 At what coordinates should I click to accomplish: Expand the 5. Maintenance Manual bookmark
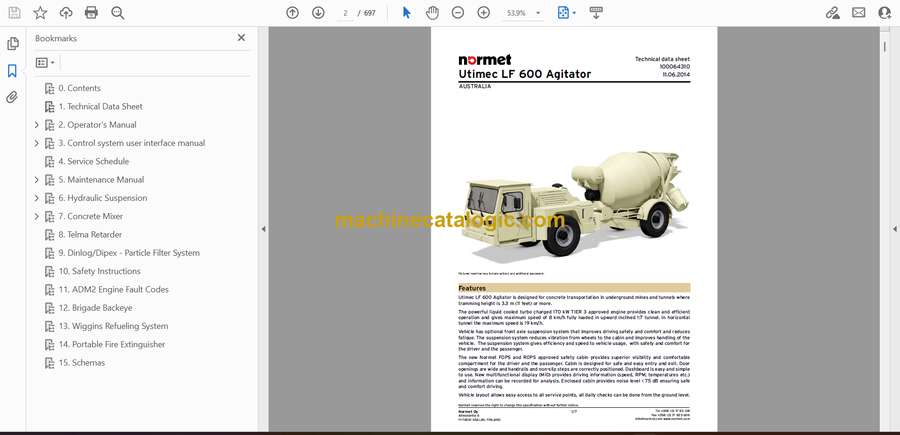pyautogui.click(x=37, y=180)
